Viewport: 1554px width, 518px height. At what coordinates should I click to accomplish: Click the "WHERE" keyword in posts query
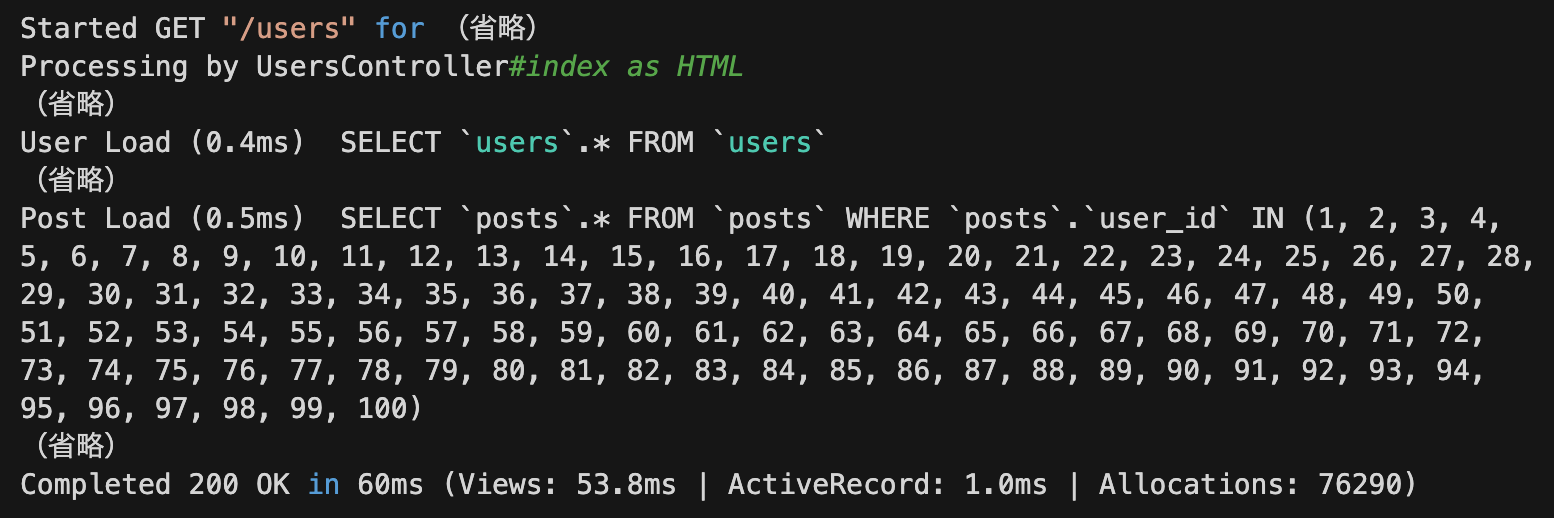click(x=887, y=218)
